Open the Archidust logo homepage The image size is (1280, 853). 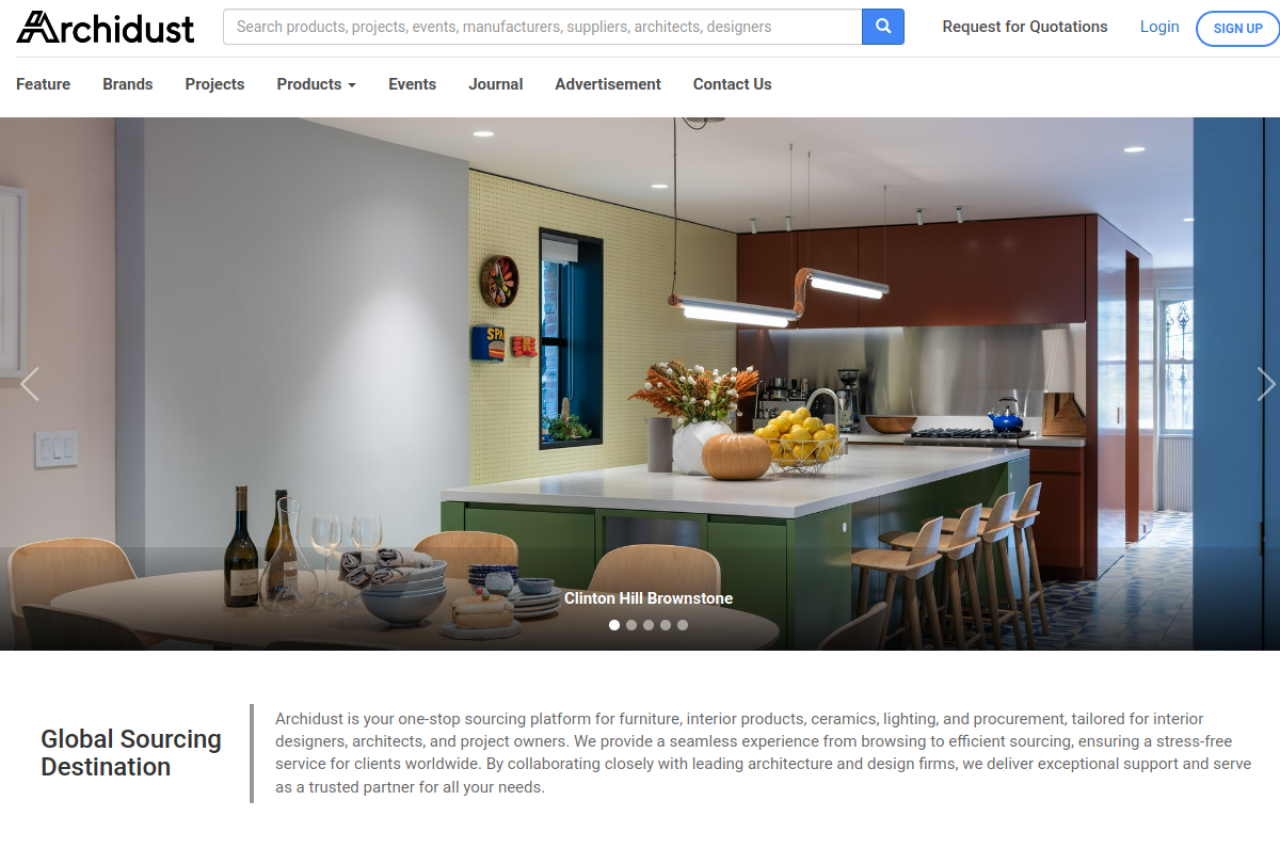click(105, 27)
